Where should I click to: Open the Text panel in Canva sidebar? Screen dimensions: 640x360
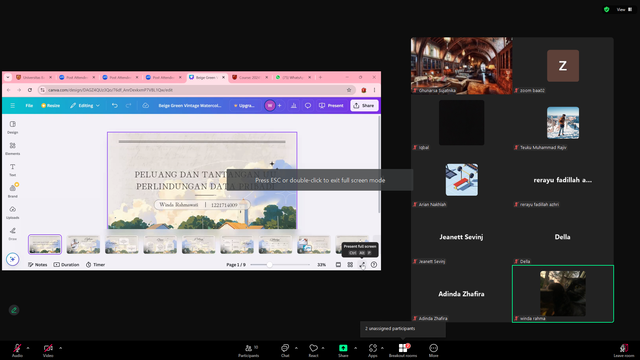13,170
